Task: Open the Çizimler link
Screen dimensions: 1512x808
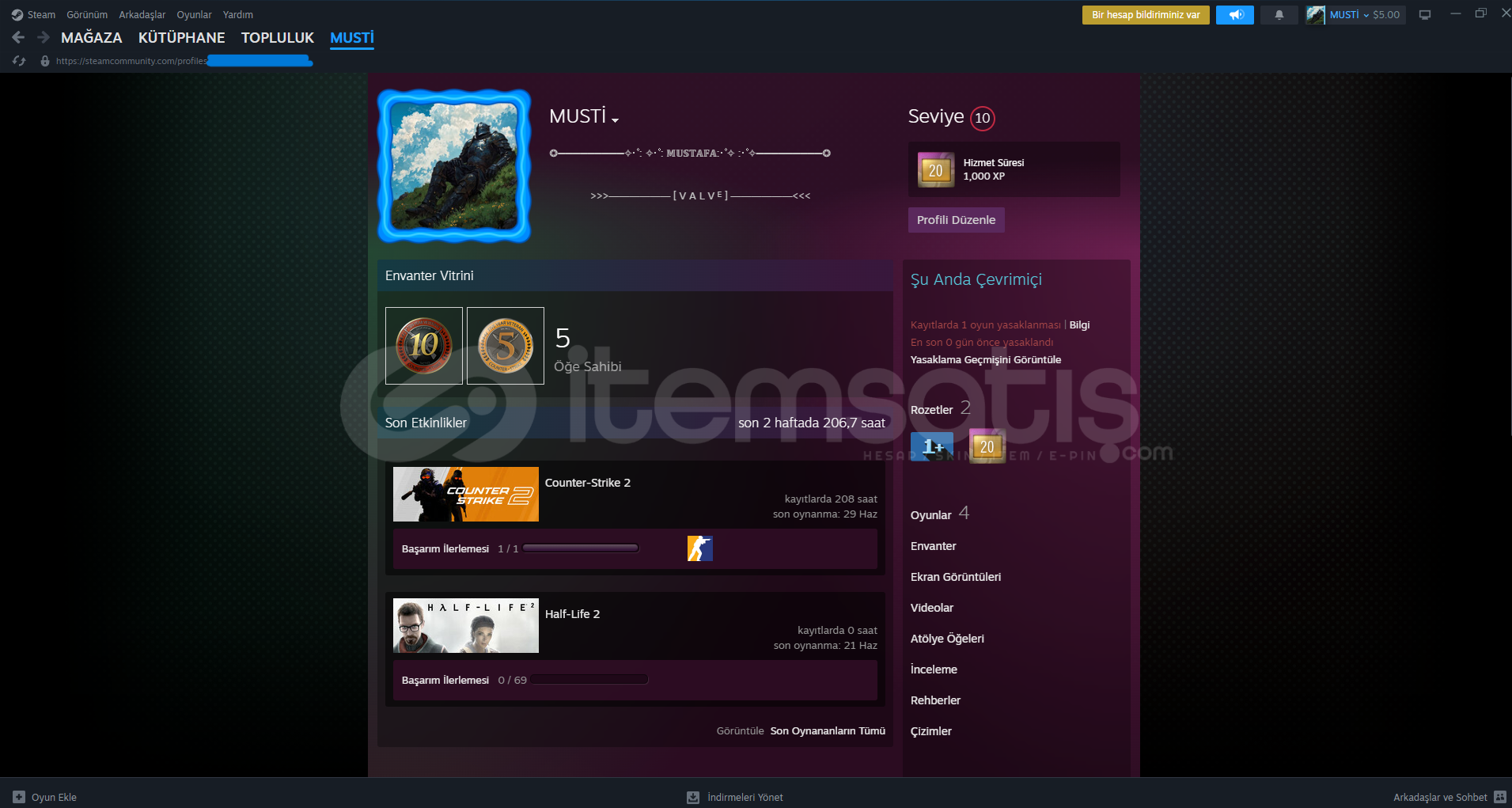Action: click(x=931, y=731)
